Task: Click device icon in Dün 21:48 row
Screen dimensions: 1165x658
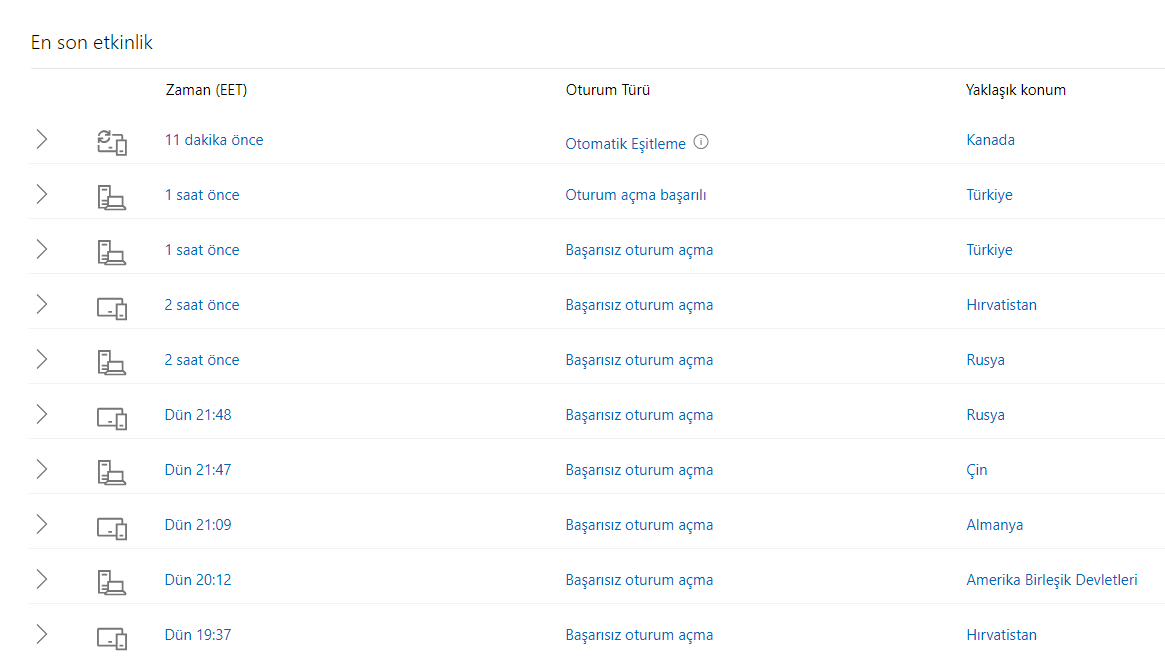Action: click(112, 416)
